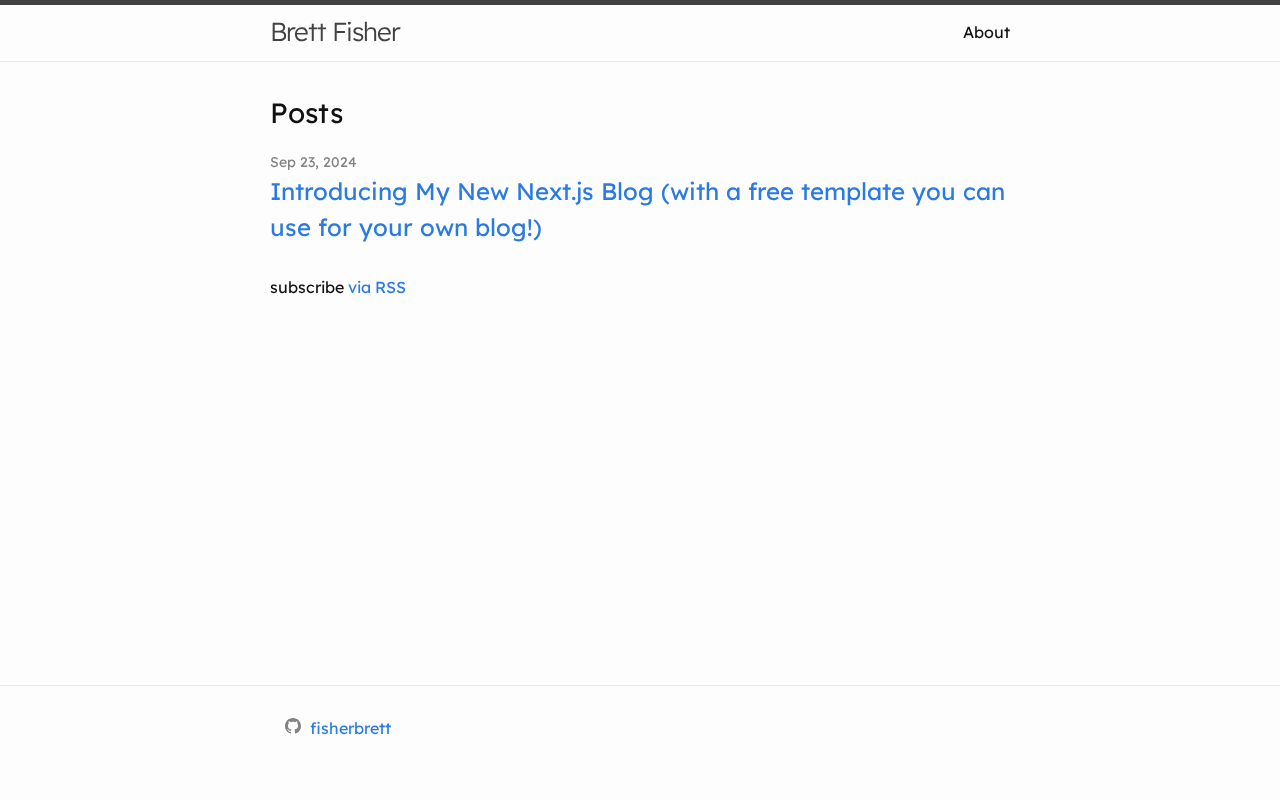Go to the About page
Screen dimensions: 1280x800
coord(986,32)
